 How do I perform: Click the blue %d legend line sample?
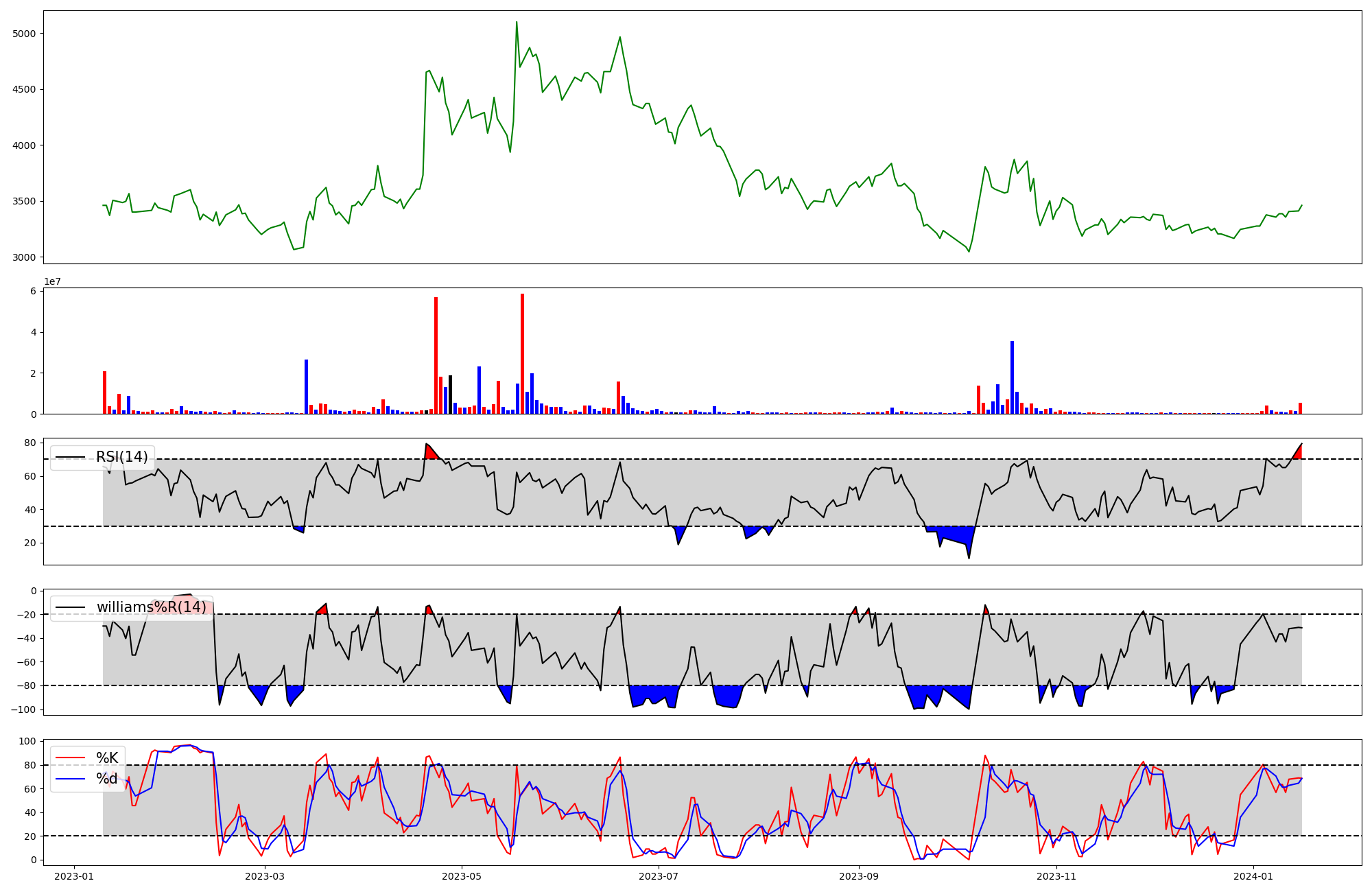coord(71,779)
